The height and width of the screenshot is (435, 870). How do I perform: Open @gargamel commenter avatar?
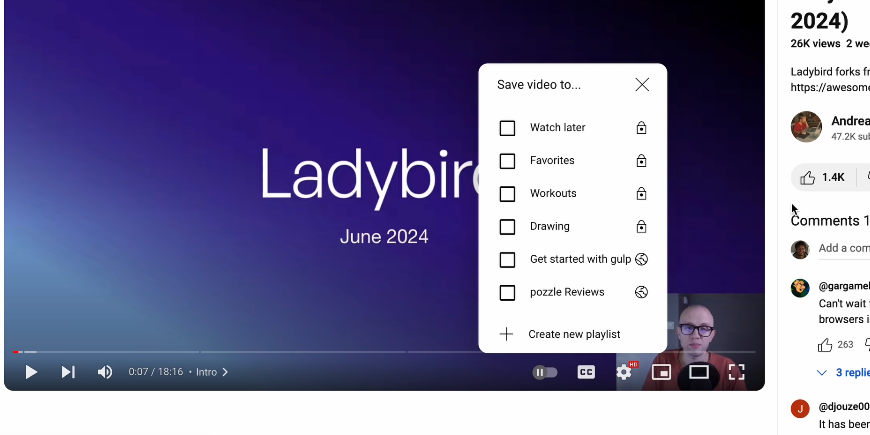coord(800,288)
